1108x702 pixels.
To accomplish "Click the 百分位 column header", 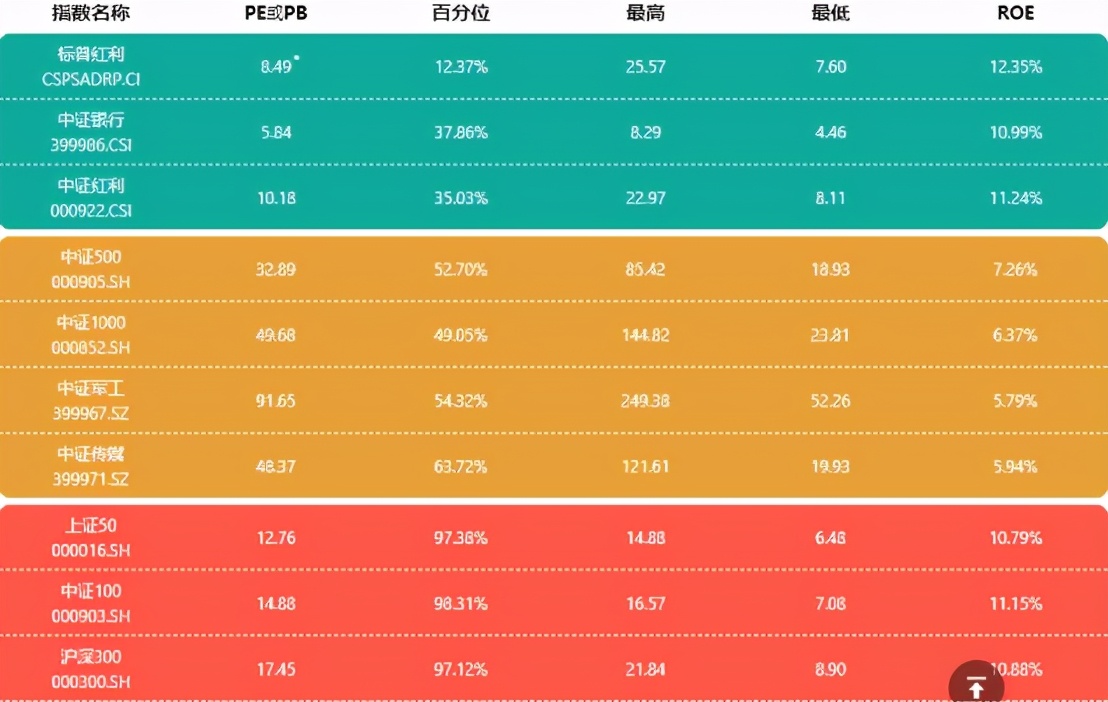I will [x=461, y=13].
